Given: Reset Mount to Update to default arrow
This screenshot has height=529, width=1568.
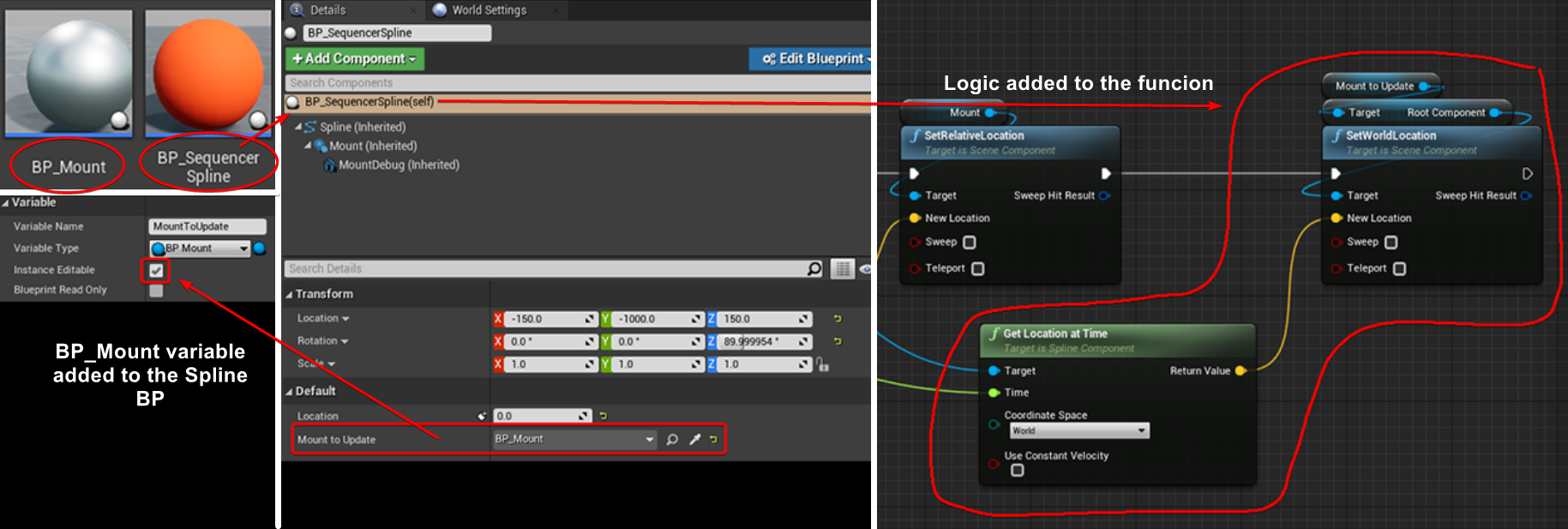Looking at the screenshot, I should click(x=713, y=439).
